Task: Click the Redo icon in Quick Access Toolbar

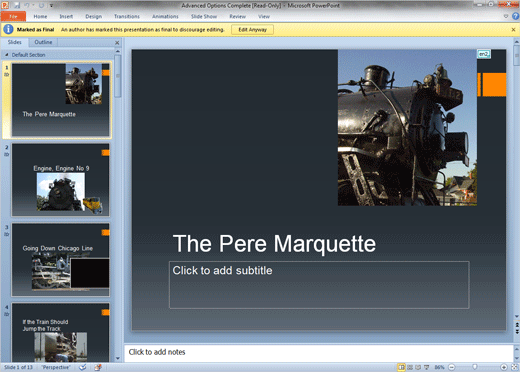Action: [41, 5]
